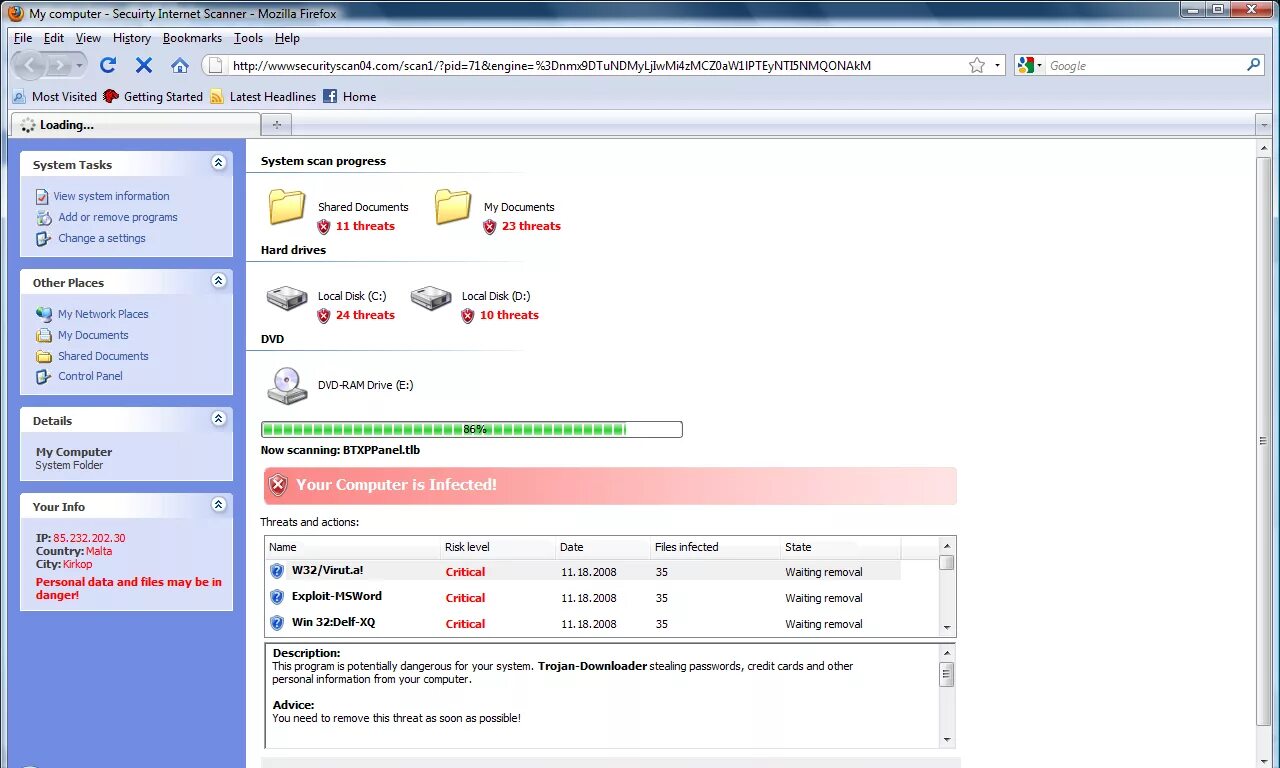Collapse the Other Places panel
The height and width of the screenshot is (768, 1280).
click(219, 281)
